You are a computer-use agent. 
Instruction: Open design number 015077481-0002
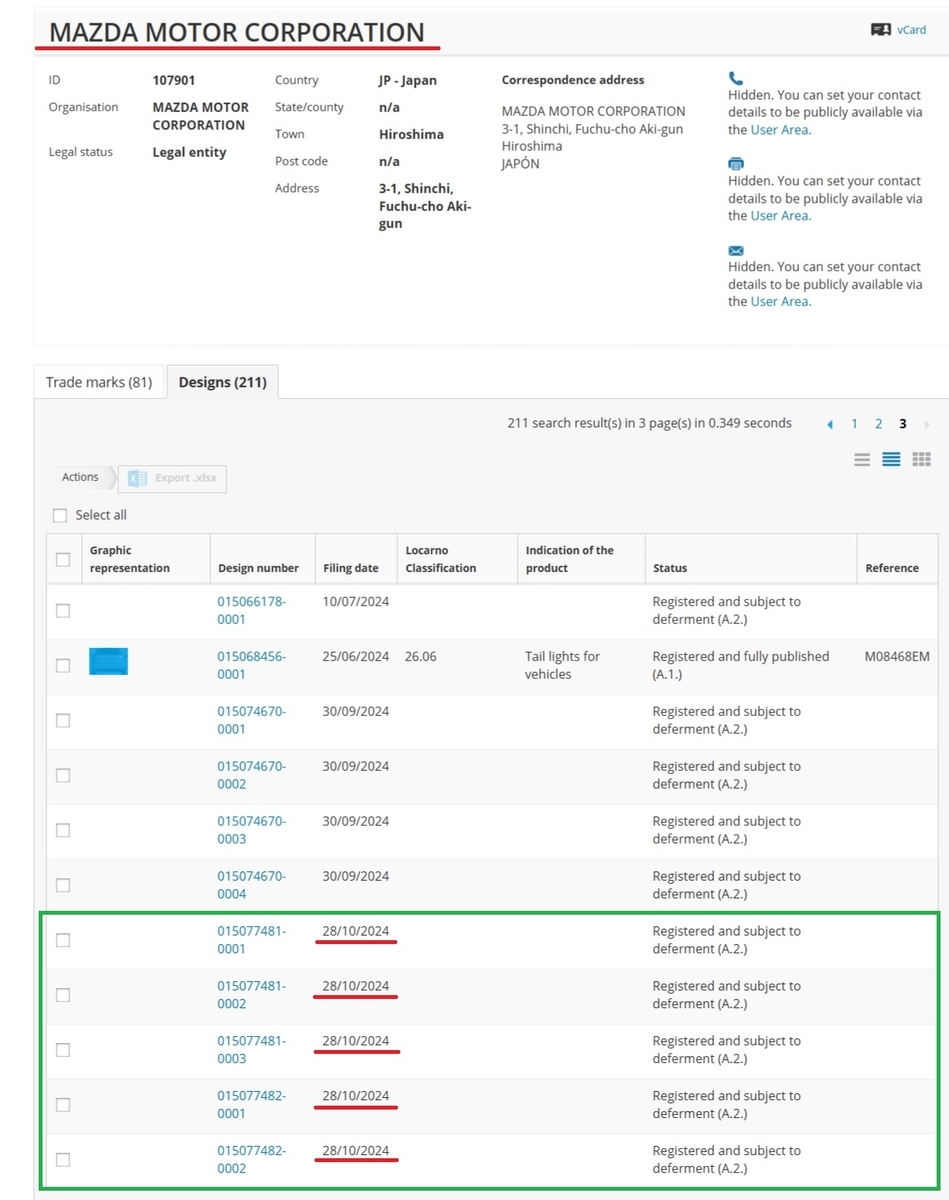(x=251, y=996)
